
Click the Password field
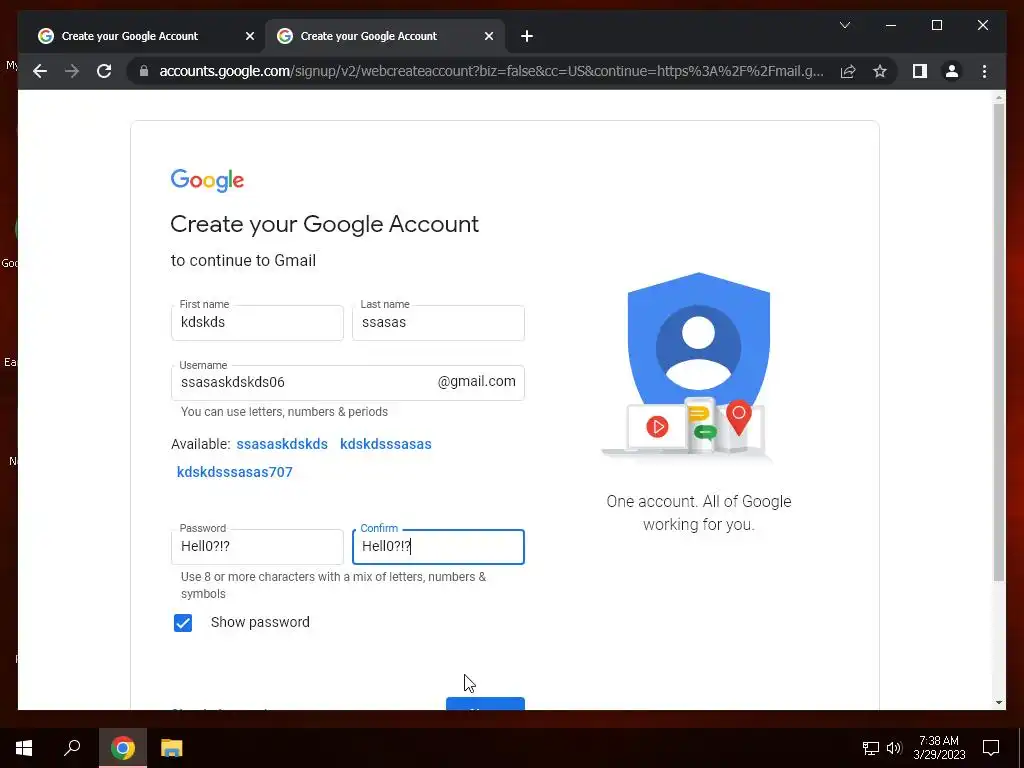(257, 547)
